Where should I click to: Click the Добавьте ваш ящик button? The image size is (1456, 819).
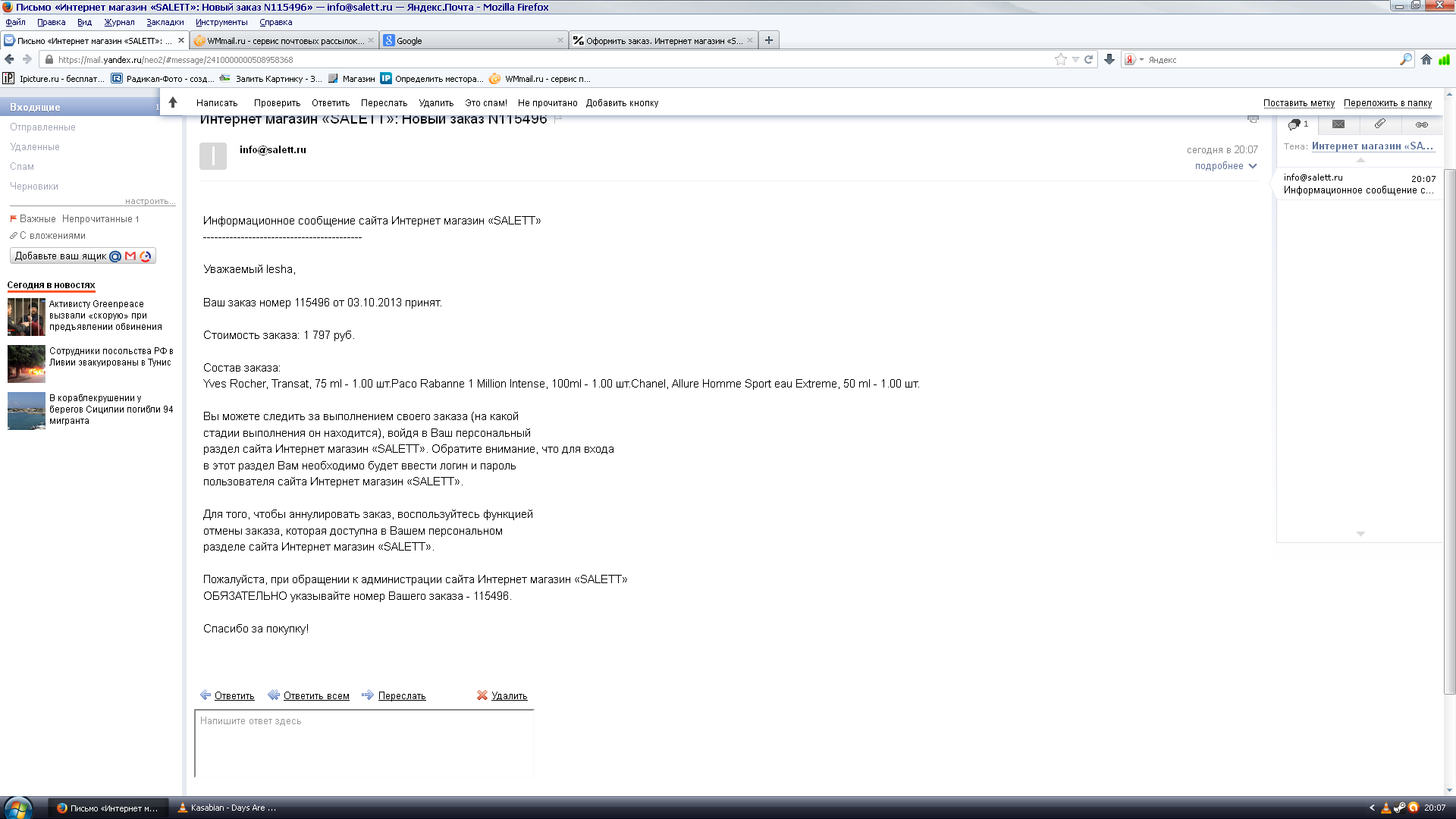[x=83, y=256]
